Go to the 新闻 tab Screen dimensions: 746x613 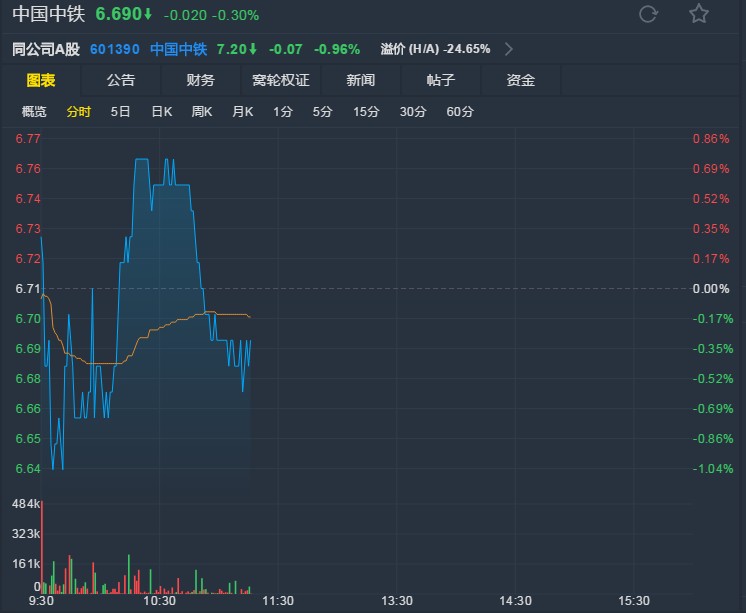click(361, 80)
